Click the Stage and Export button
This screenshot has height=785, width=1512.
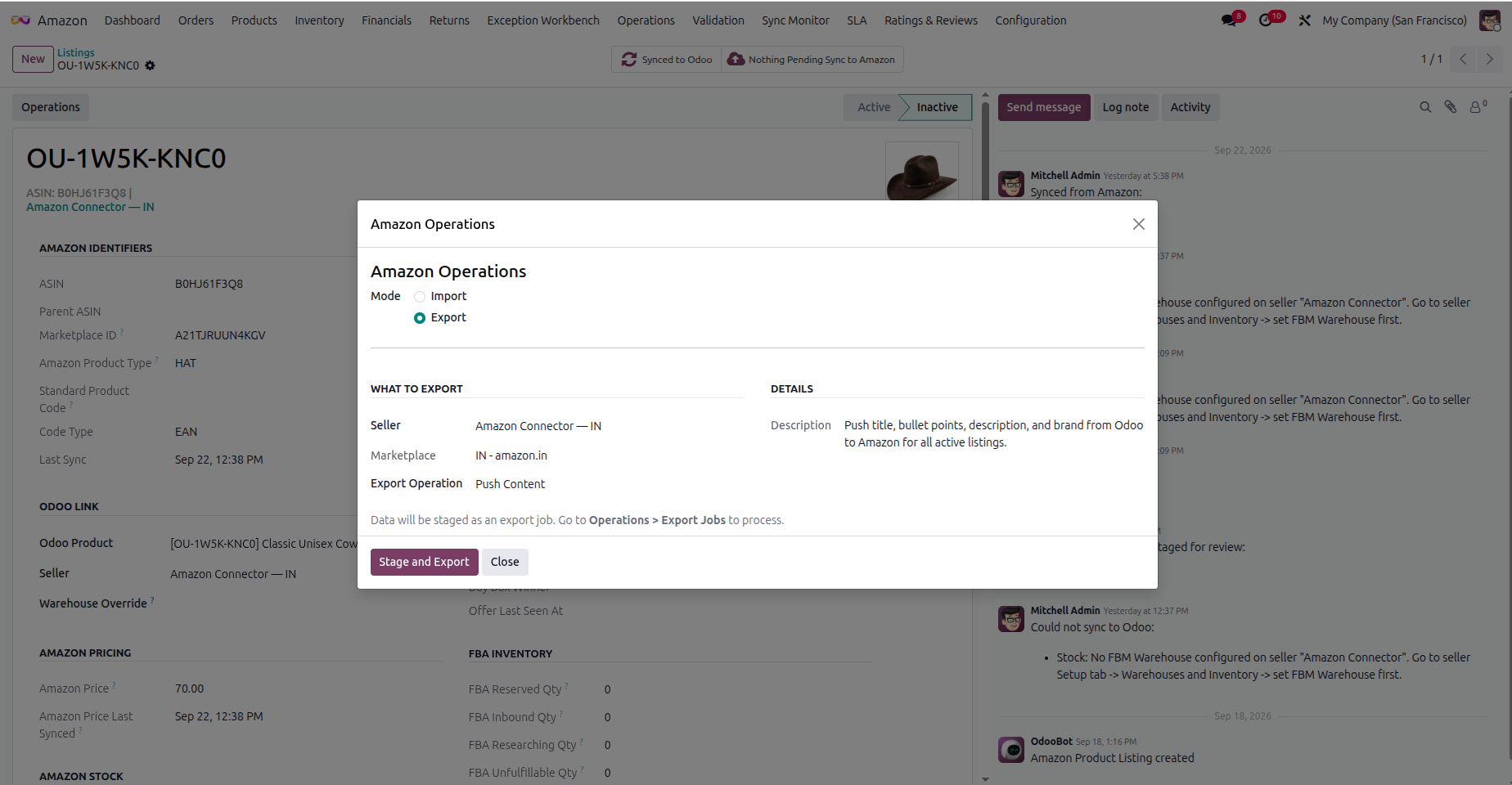click(x=424, y=562)
